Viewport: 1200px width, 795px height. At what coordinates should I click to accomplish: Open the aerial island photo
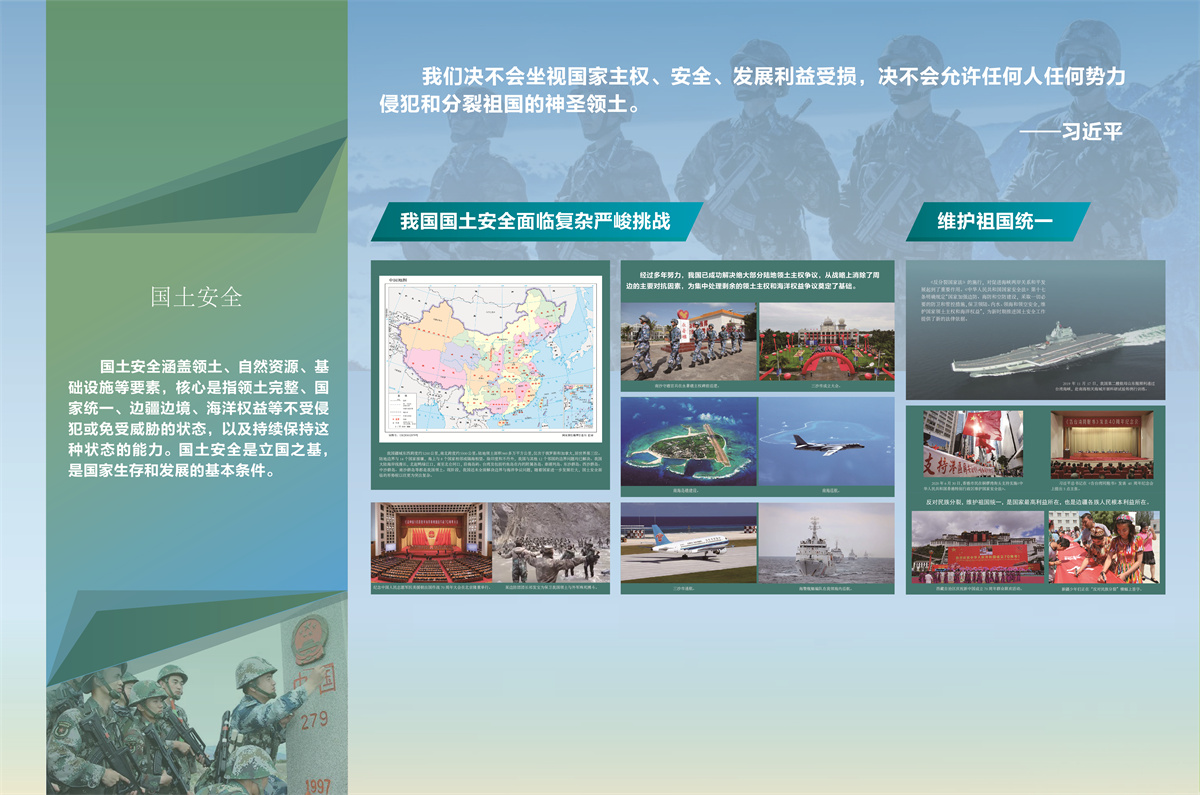689,441
